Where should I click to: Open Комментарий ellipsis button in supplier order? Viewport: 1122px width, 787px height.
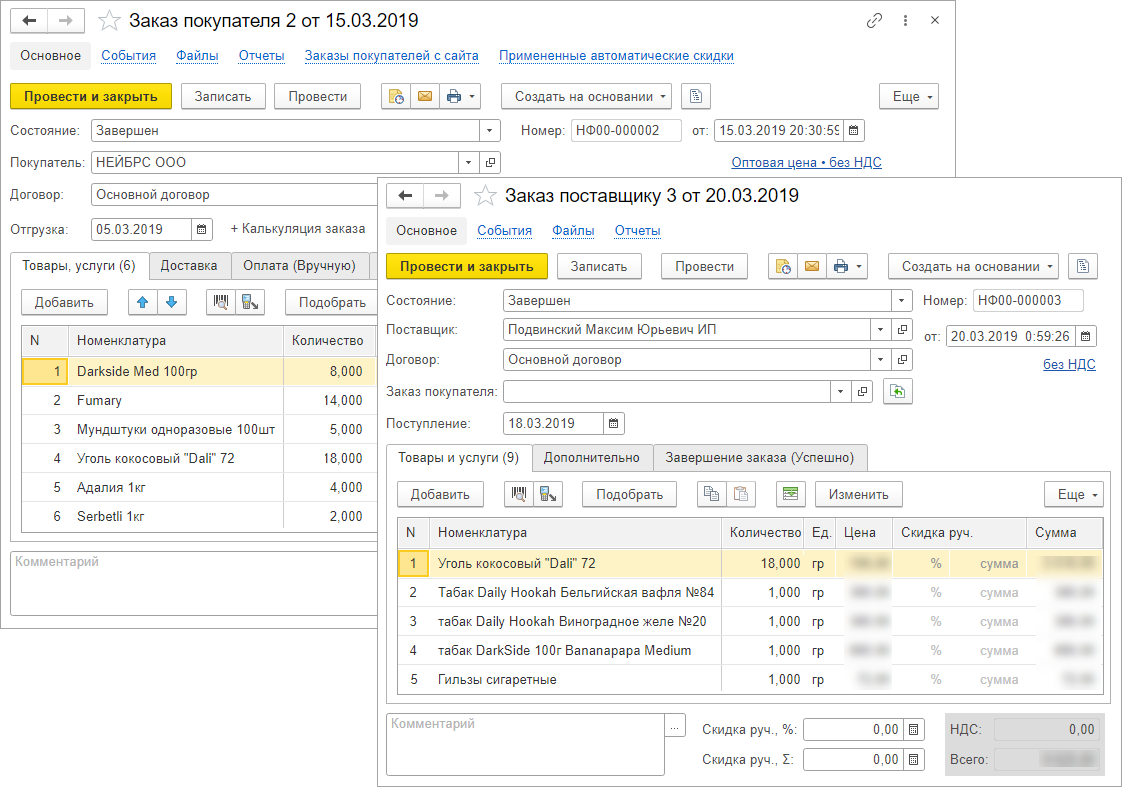[675, 727]
